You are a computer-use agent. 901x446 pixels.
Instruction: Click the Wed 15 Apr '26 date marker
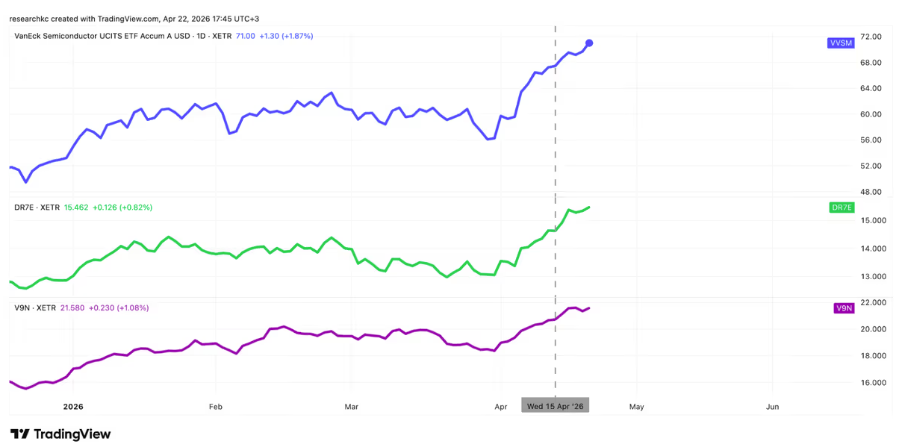click(555, 405)
